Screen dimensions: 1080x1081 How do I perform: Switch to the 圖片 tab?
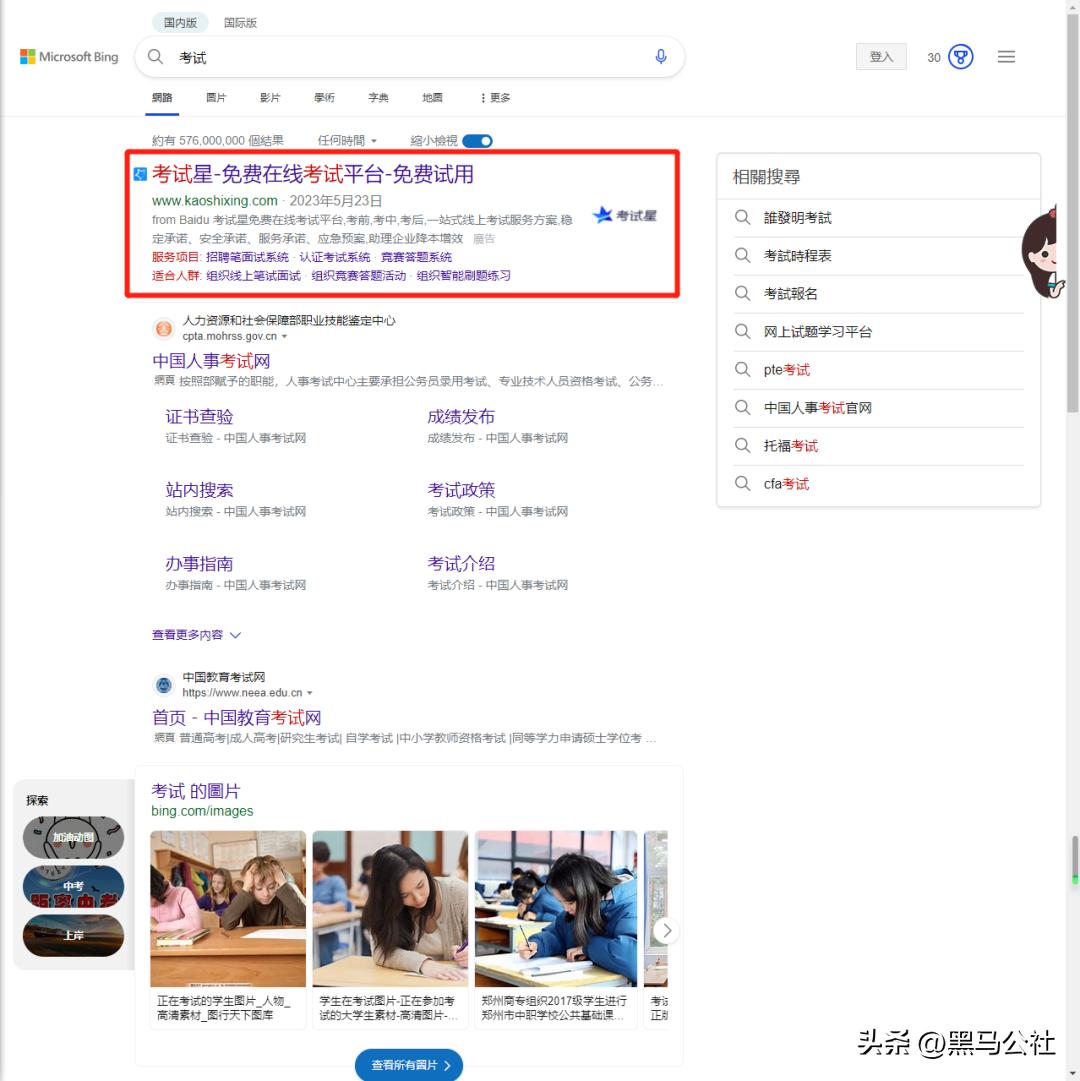[216, 97]
